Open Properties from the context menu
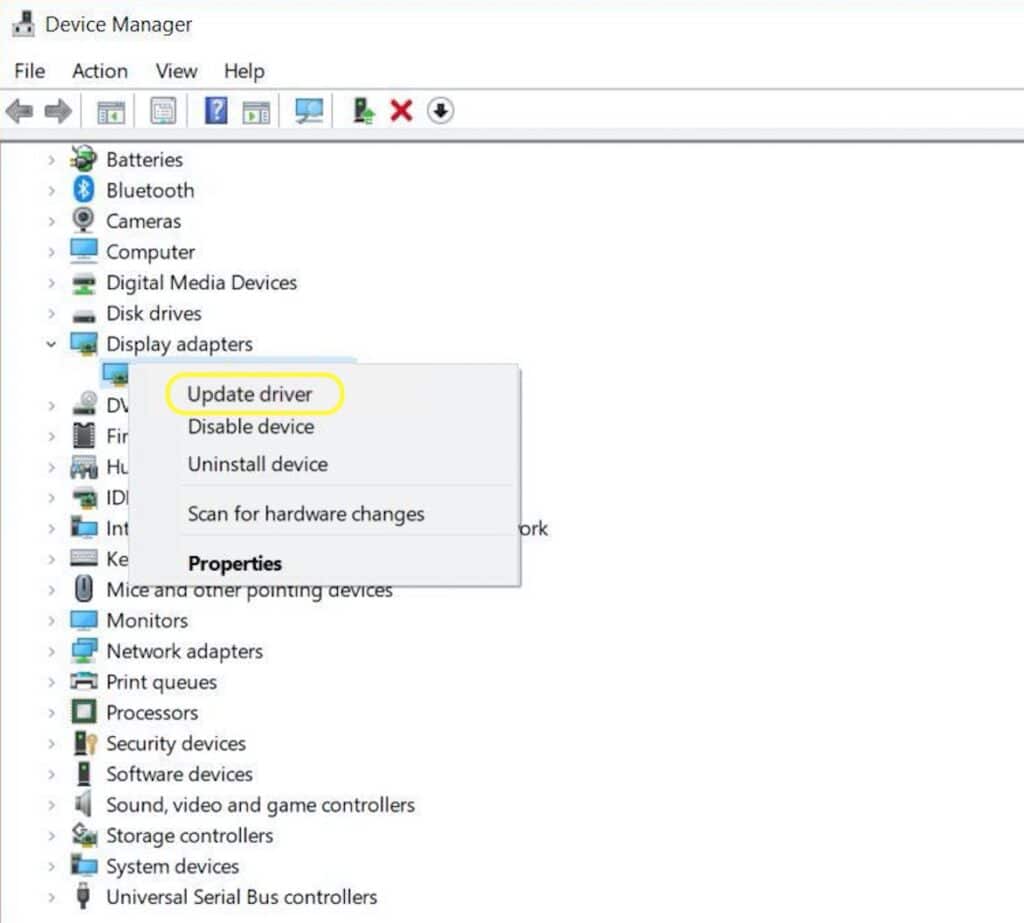Image resolution: width=1024 pixels, height=923 pixels. (235, 563)
